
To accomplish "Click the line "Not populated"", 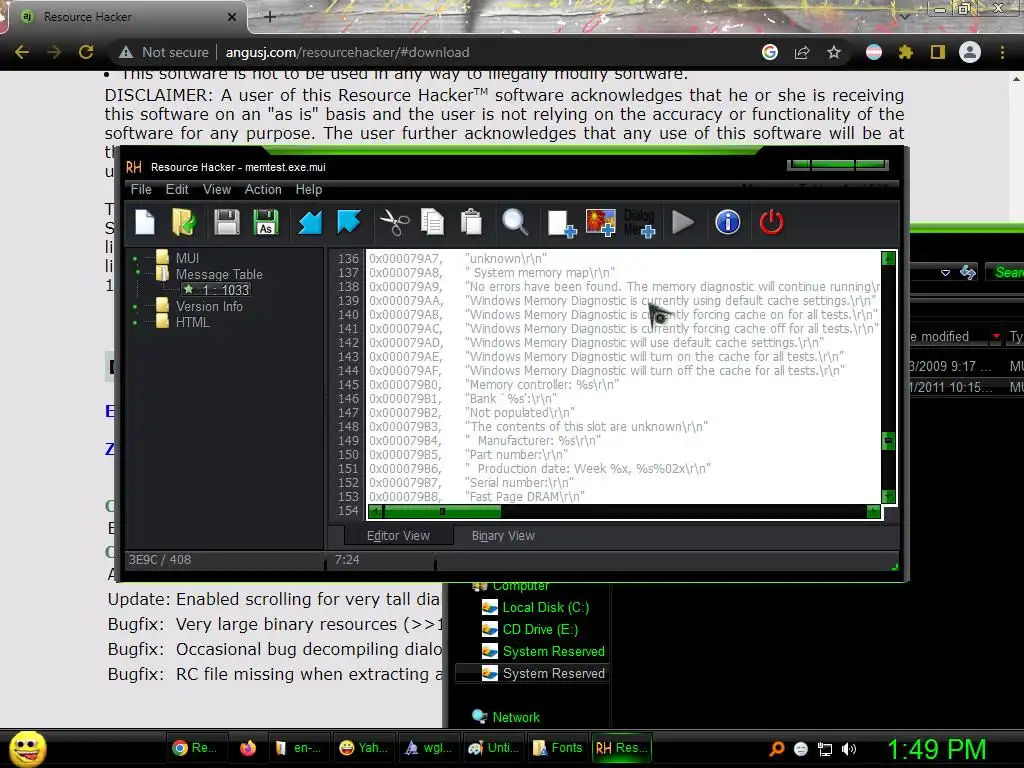I will tap(520, 413).
